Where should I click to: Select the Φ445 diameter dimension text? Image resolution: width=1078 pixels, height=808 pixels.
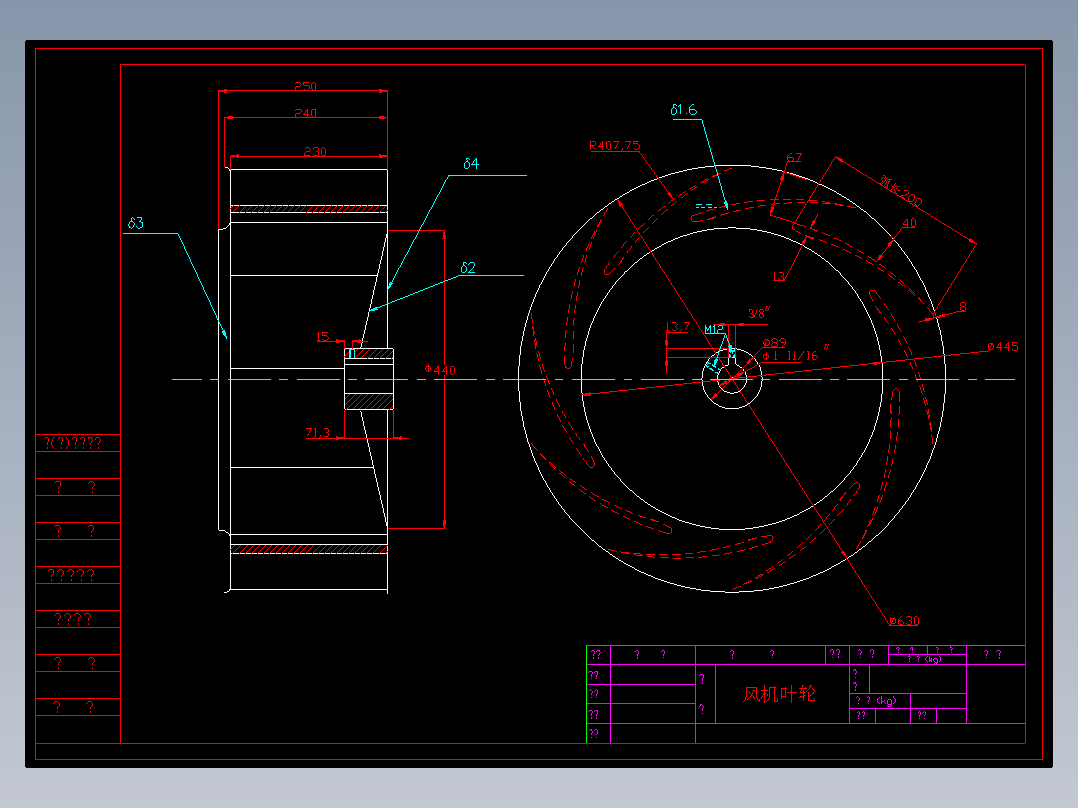1002,347
